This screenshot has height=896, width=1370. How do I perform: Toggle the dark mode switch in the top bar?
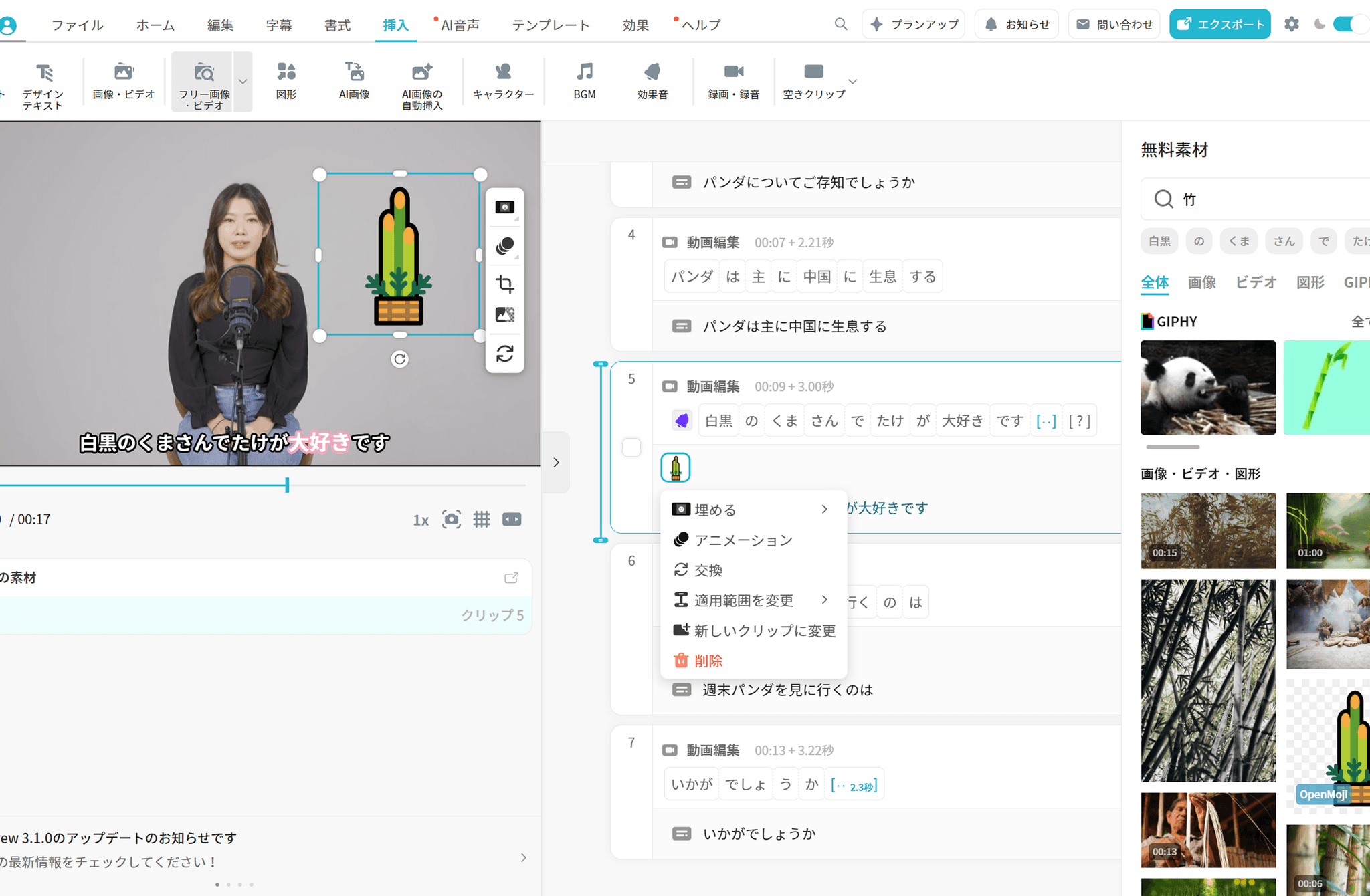point(1346,25)
